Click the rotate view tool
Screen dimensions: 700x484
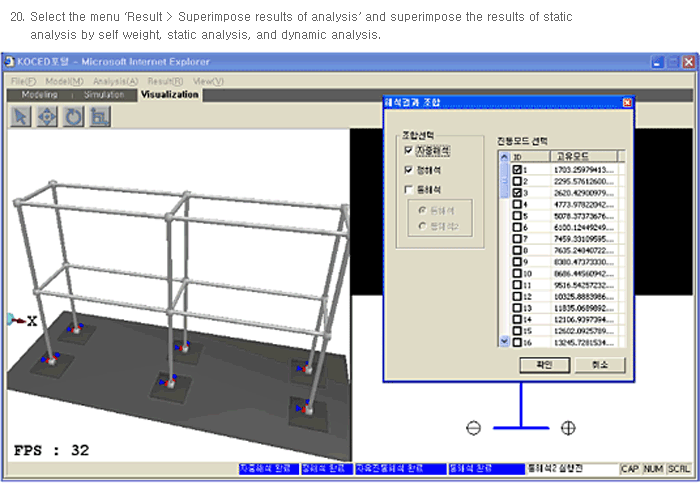pos(72,116)
